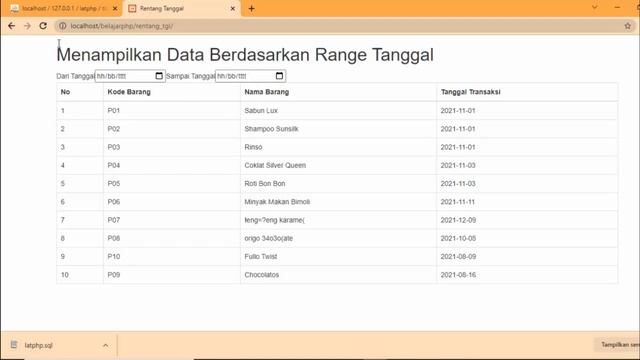Screen dimensions: 640x360
Task: Expand options chevron for latphp.sql download
Action: pos(106,345)
